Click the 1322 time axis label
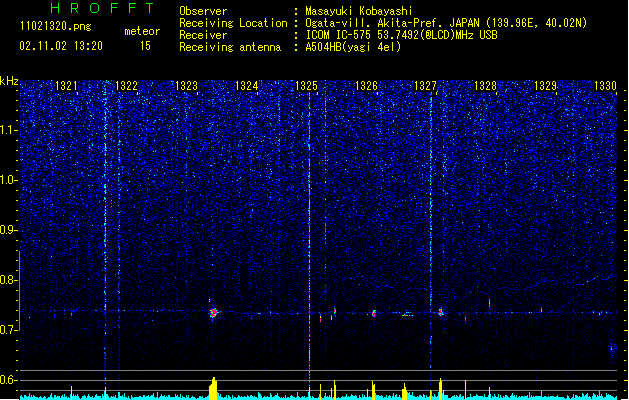 [126, 86]
